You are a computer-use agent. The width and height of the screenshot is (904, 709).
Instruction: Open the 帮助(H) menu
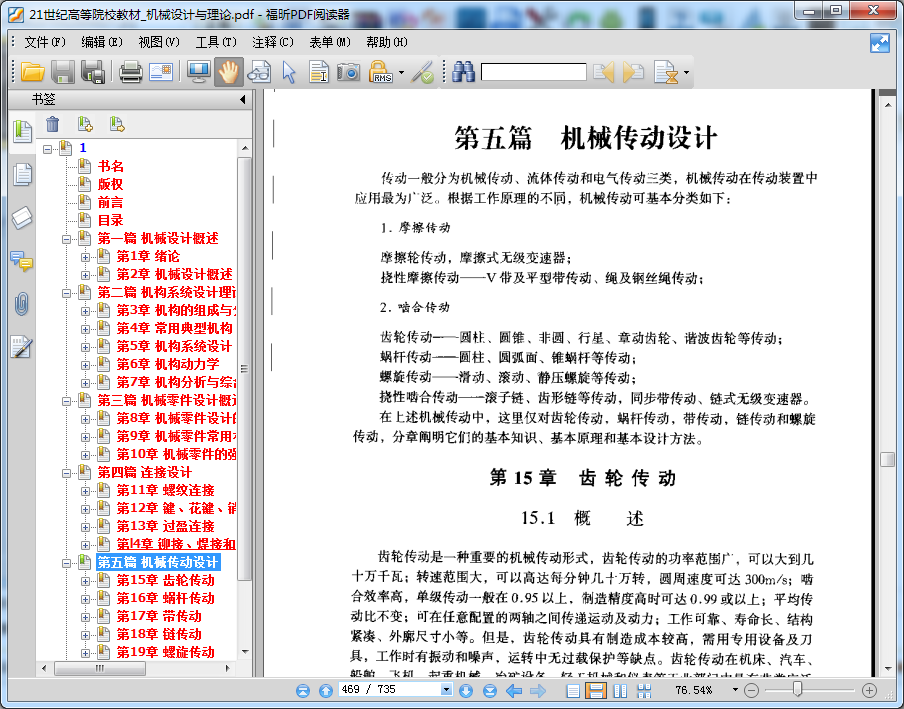pos(387,42)
